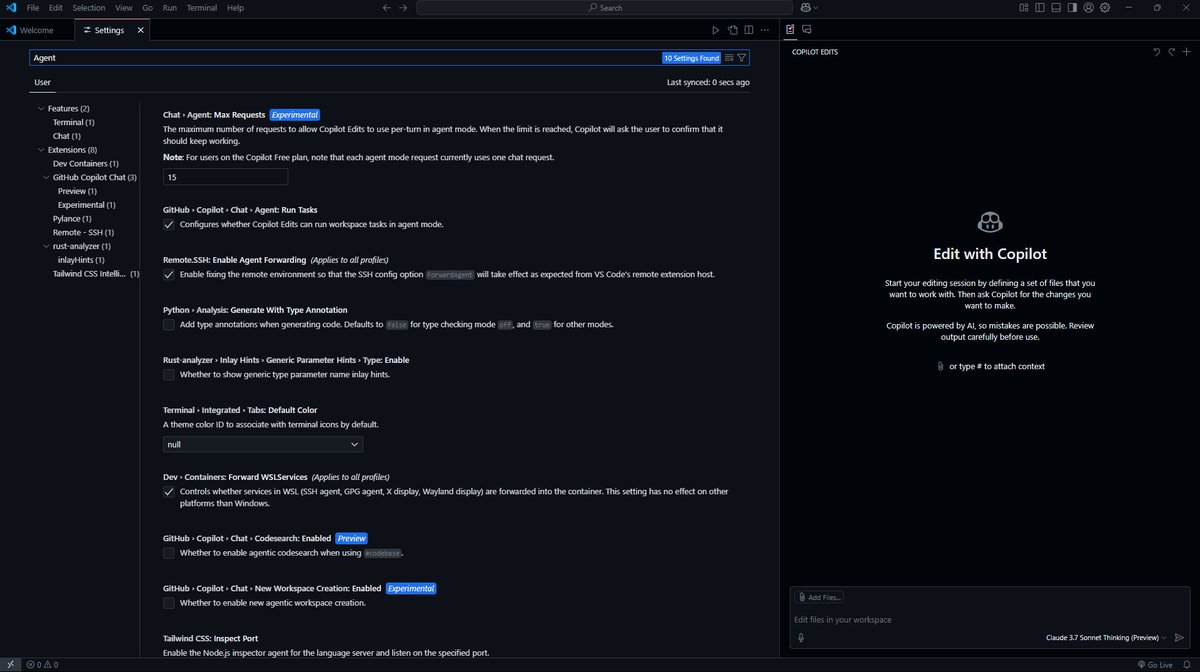This screenshot has width=1200, height=672.
Task: Select Tailwind CSS IntelliSense tree item
Action: [x=96, y=273]
